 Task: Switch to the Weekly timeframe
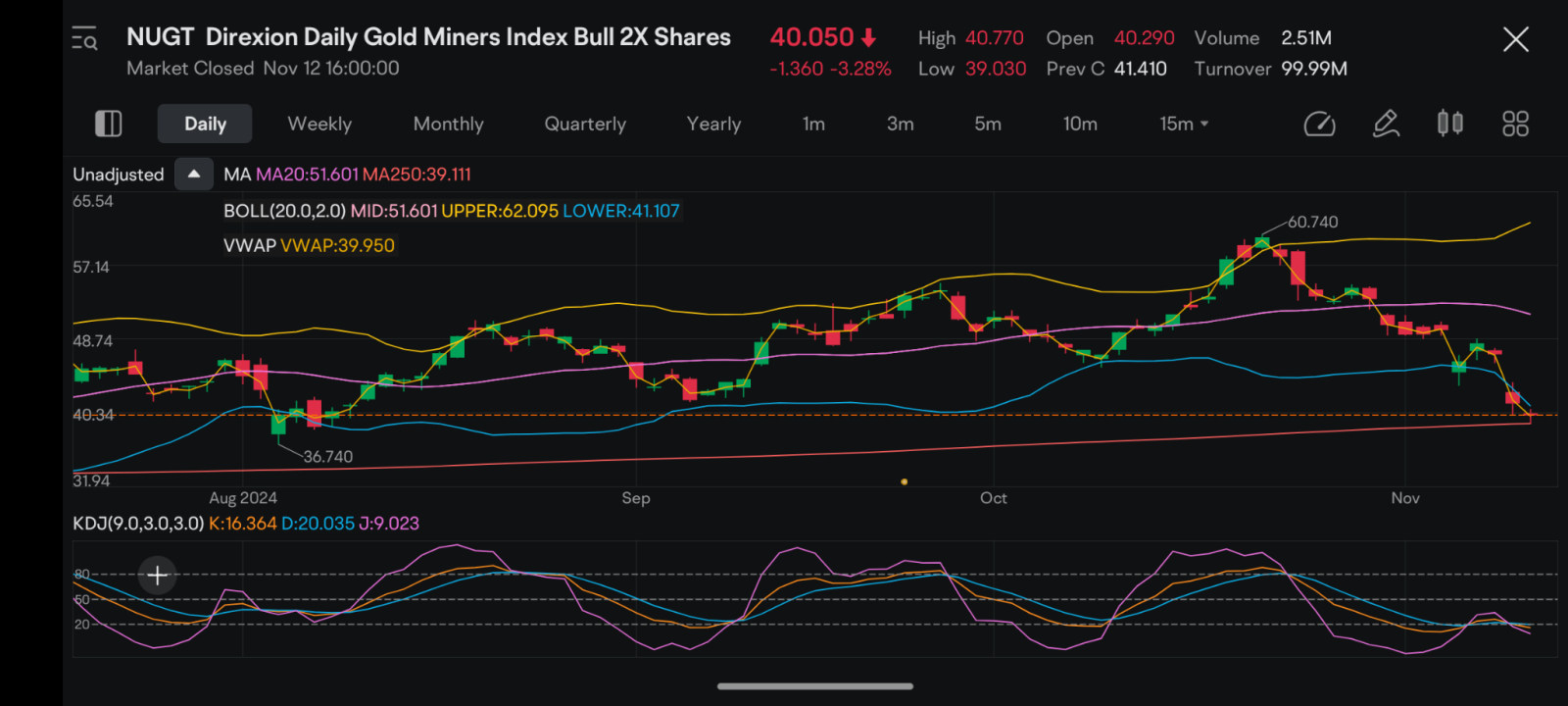pos(319,124)
